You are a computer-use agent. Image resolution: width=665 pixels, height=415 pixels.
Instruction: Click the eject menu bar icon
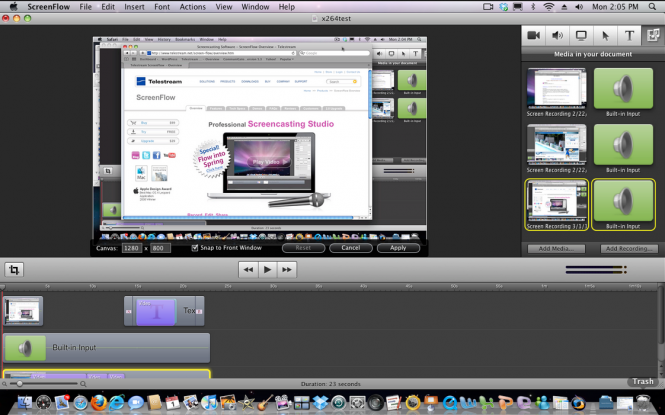(x=564, y=7)
